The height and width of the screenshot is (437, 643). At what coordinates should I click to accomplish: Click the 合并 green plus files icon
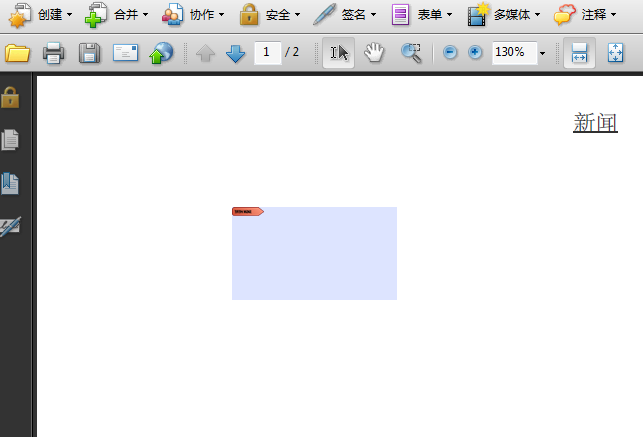point(96,16)
